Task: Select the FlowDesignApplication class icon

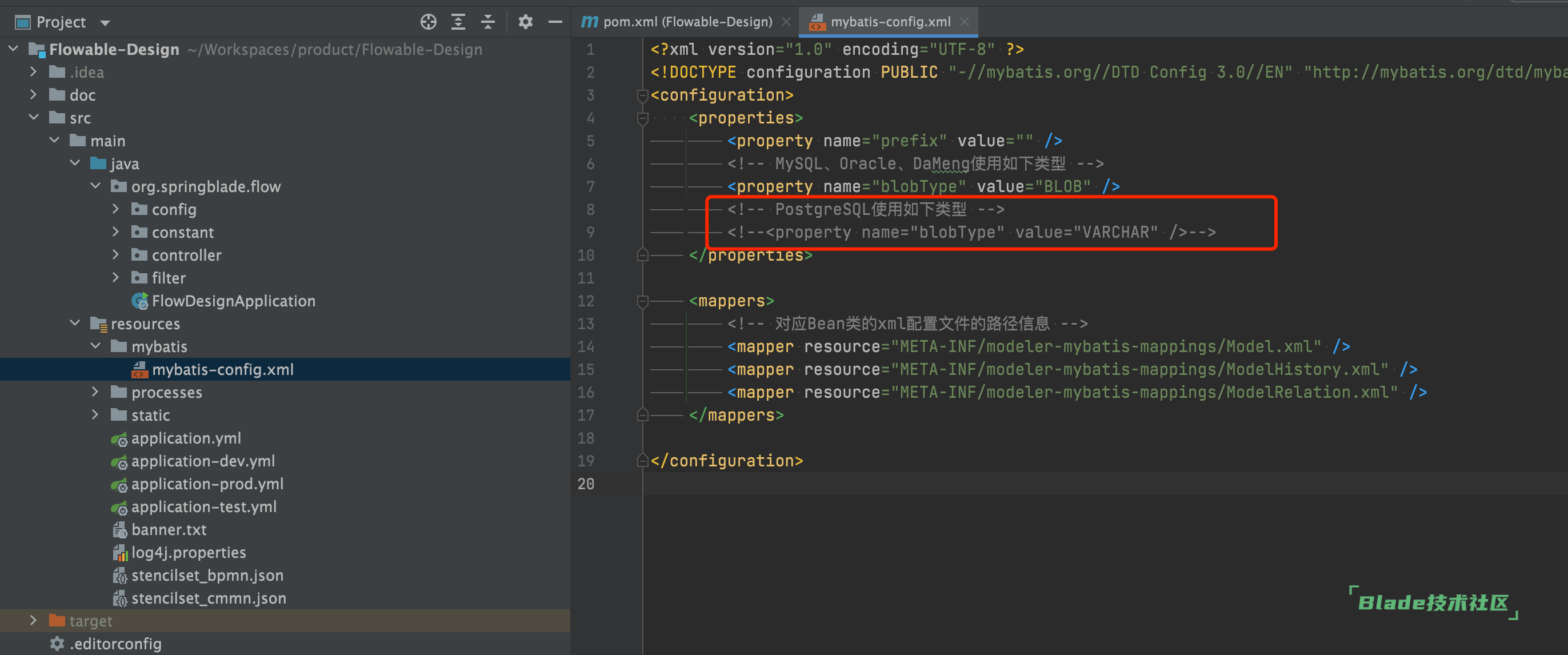Action: [139, 301]
